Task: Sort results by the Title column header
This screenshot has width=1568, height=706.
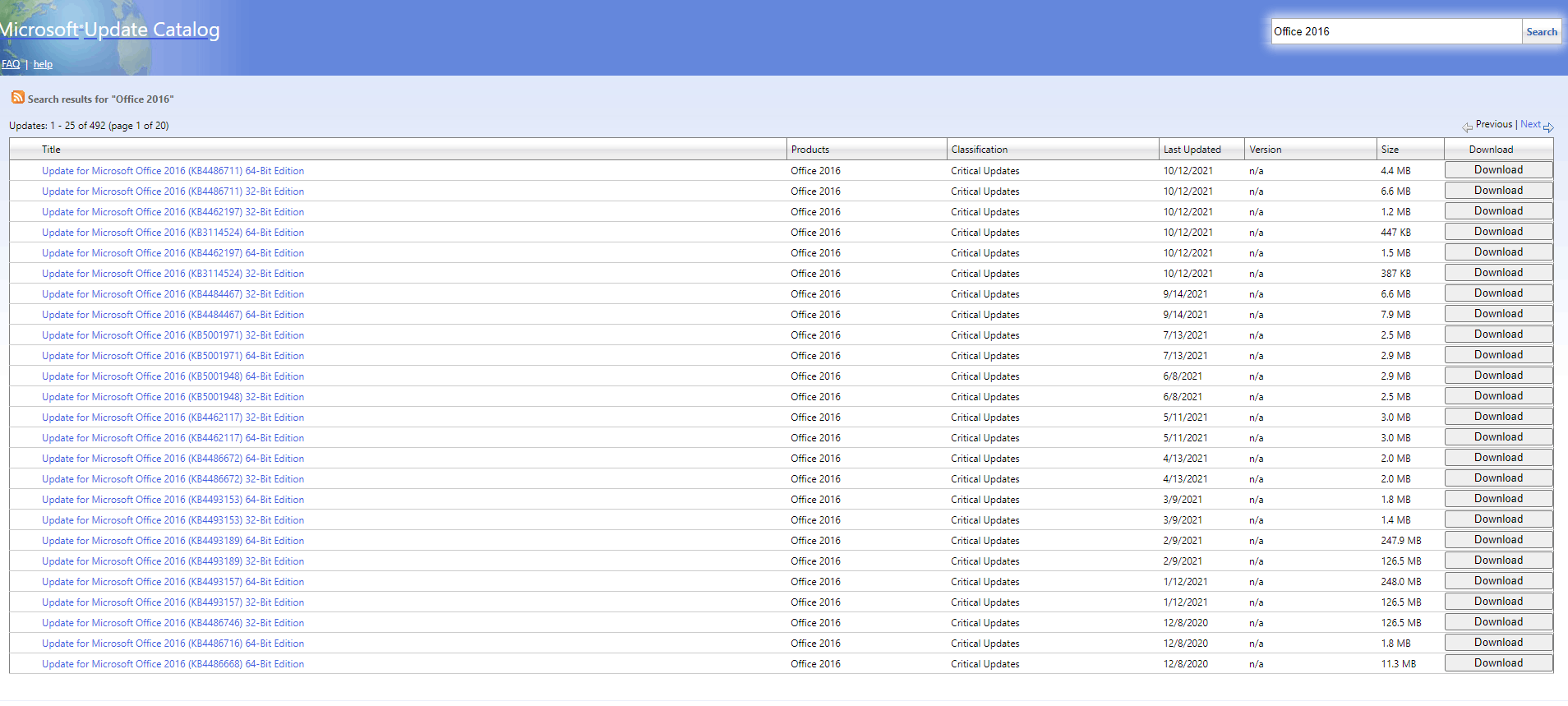Action: [51, 150]
